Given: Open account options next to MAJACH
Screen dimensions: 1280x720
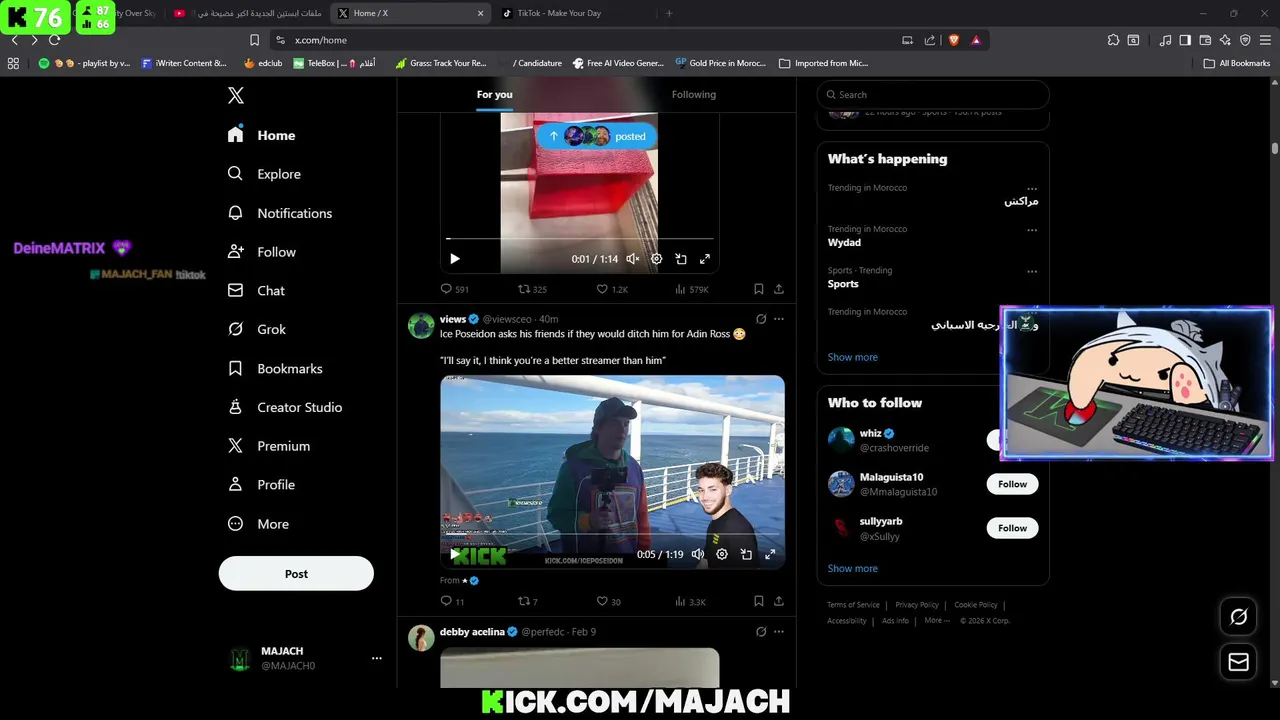Looking at the screenshot, I should 377,658.
